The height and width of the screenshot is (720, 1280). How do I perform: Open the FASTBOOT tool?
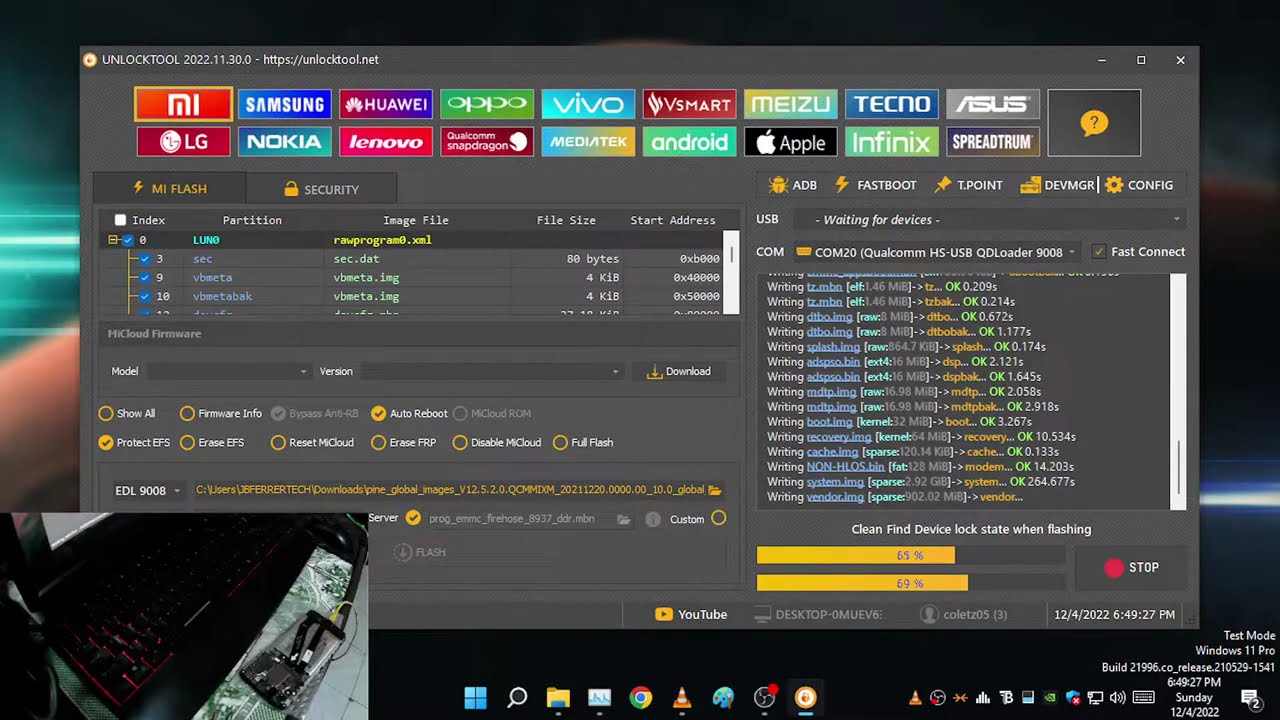pos(875,185)
